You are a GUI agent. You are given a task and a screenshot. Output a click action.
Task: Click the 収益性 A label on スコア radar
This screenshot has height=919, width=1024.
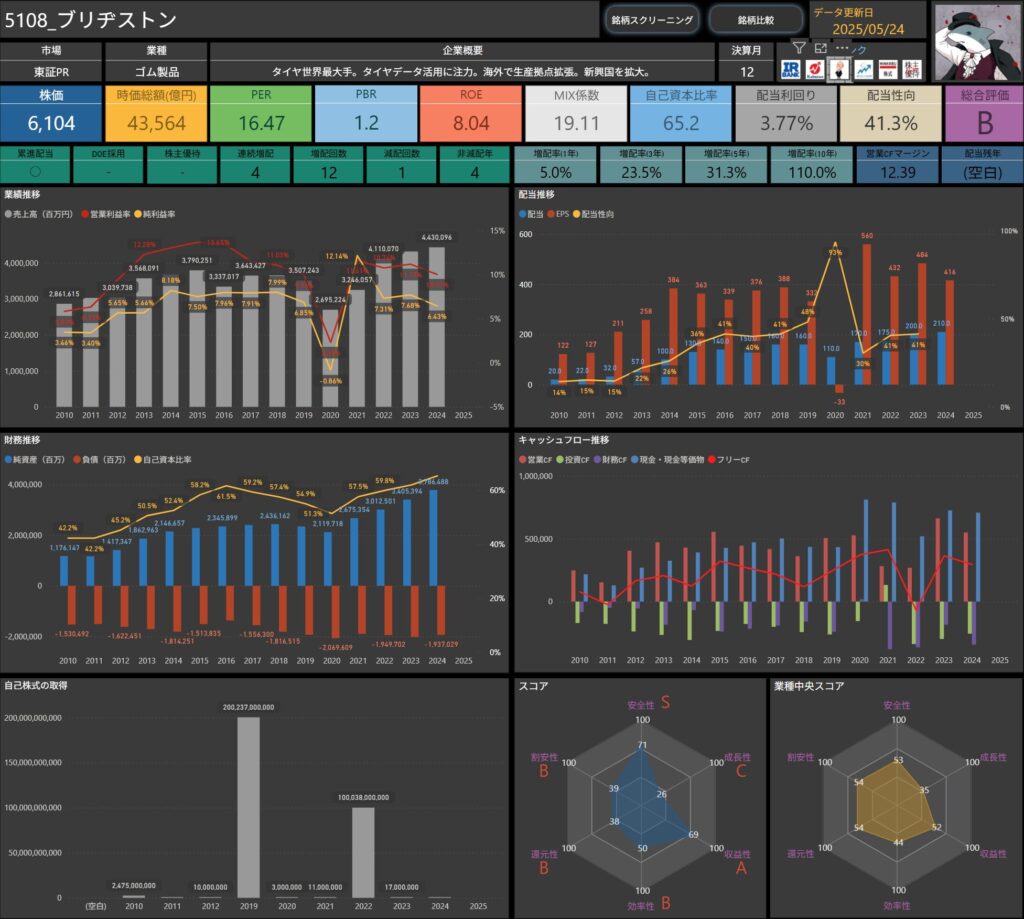[739, 862]
